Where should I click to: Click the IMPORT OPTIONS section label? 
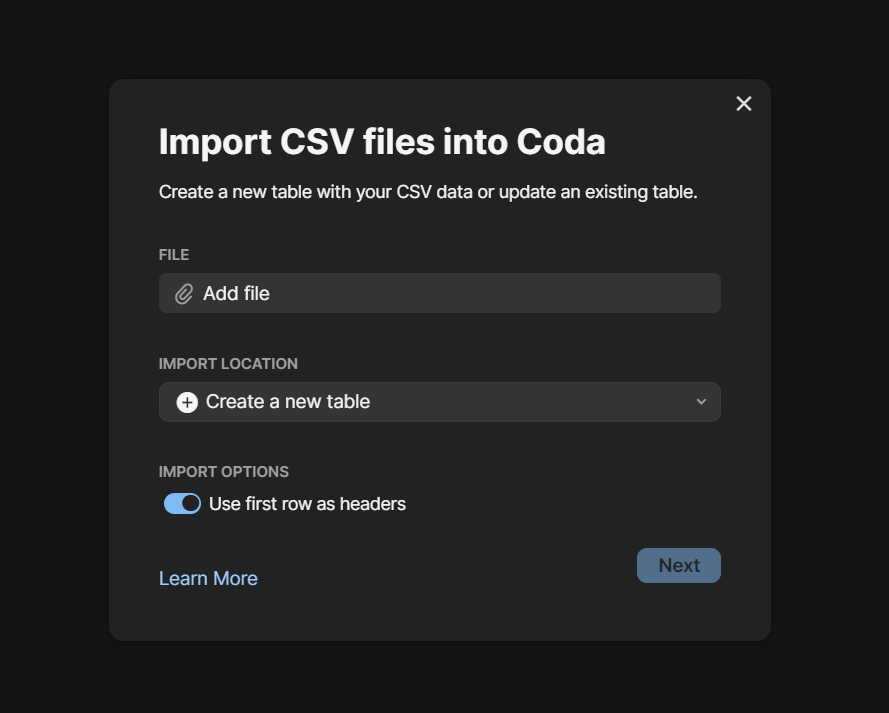point(223,472)
